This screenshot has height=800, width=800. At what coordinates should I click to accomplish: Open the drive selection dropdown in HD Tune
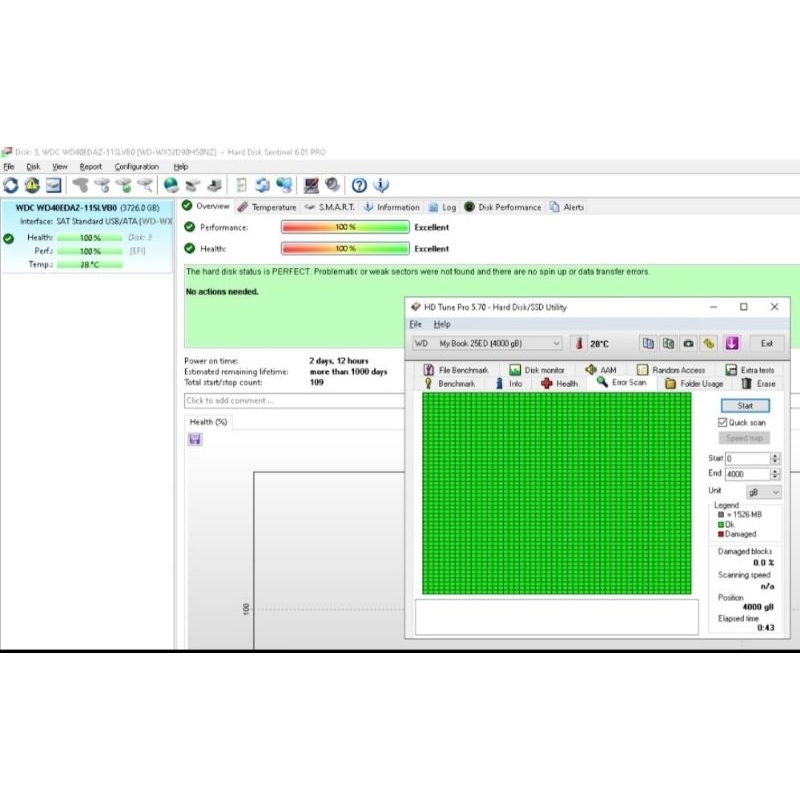pos(487,343)
